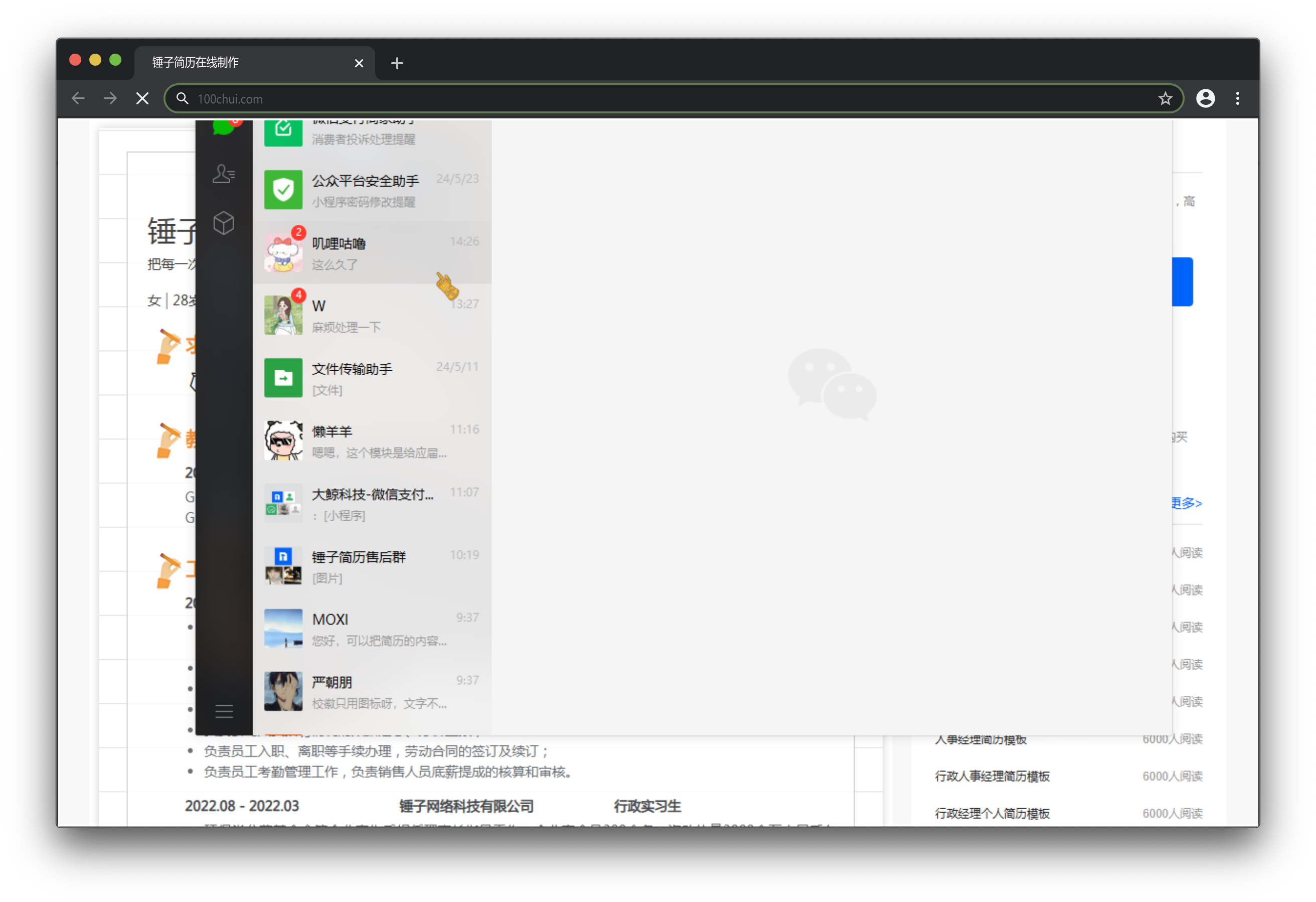This screenshot has height=902, width=1316.
Task: Close the 锤子简历在线制作 tab
Action: pos(359,63)
